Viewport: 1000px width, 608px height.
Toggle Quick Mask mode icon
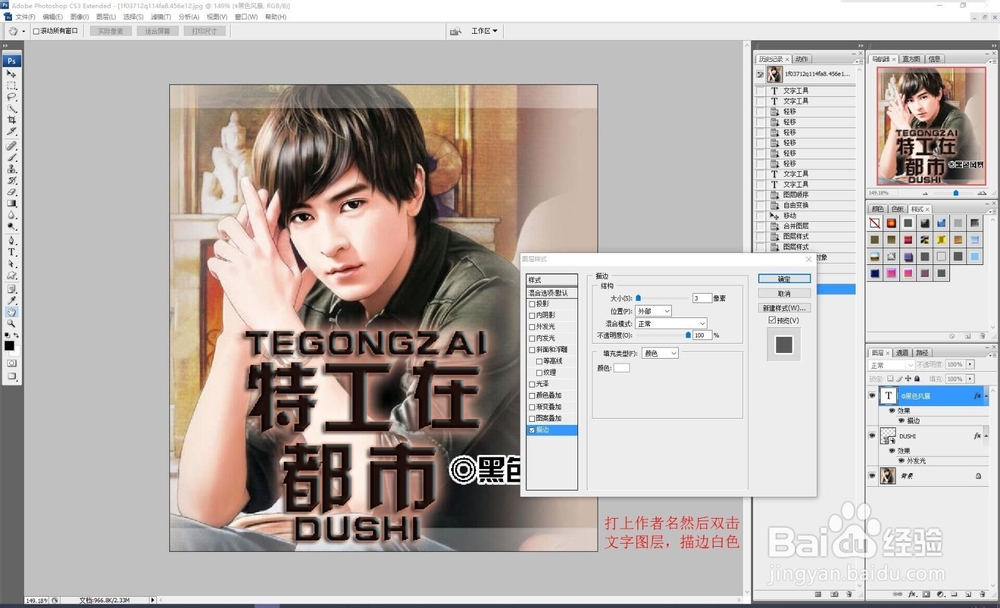click(11, 363)
